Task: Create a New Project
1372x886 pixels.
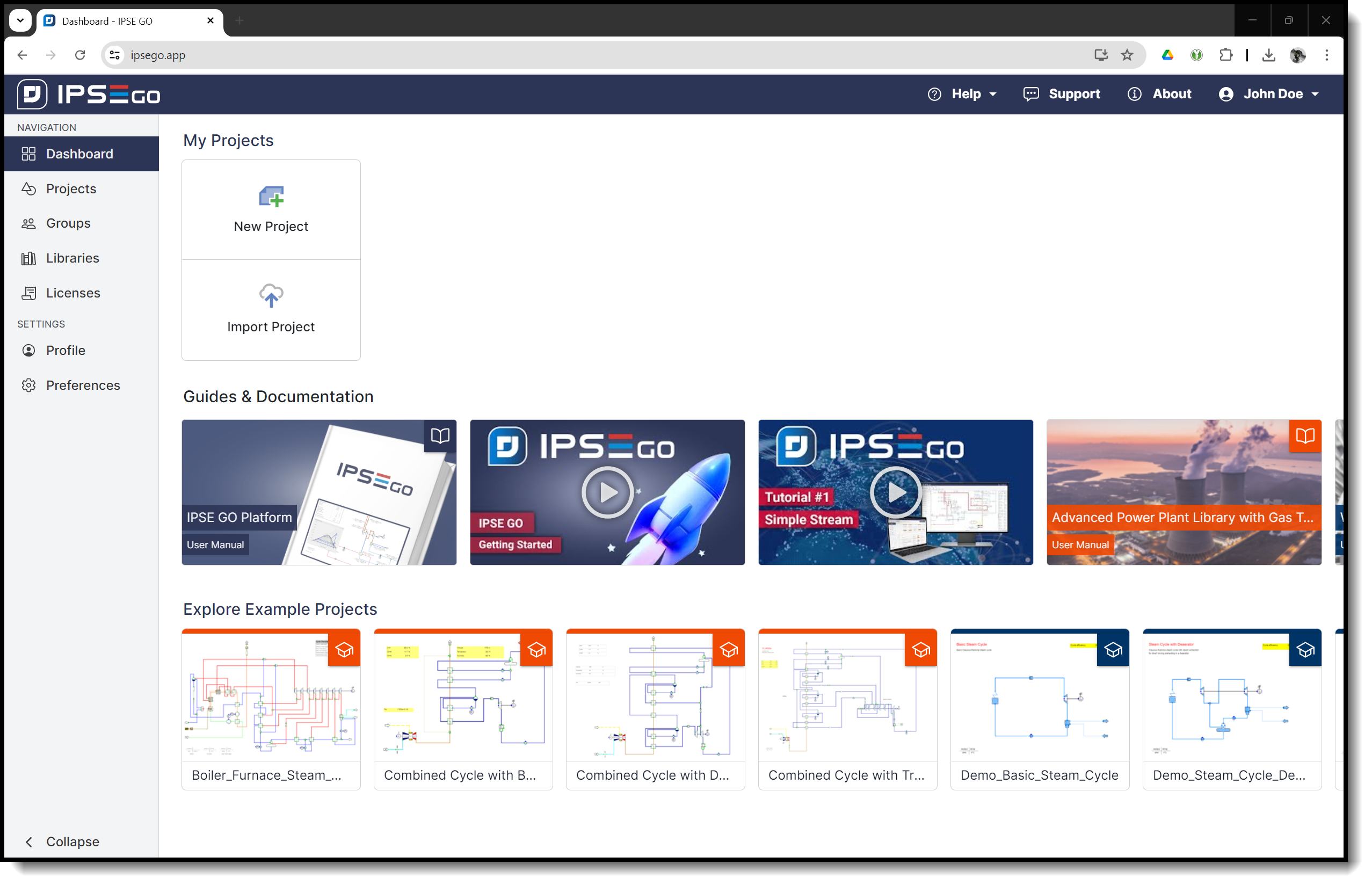Action: pyautogui.click(x=271, y=209)
